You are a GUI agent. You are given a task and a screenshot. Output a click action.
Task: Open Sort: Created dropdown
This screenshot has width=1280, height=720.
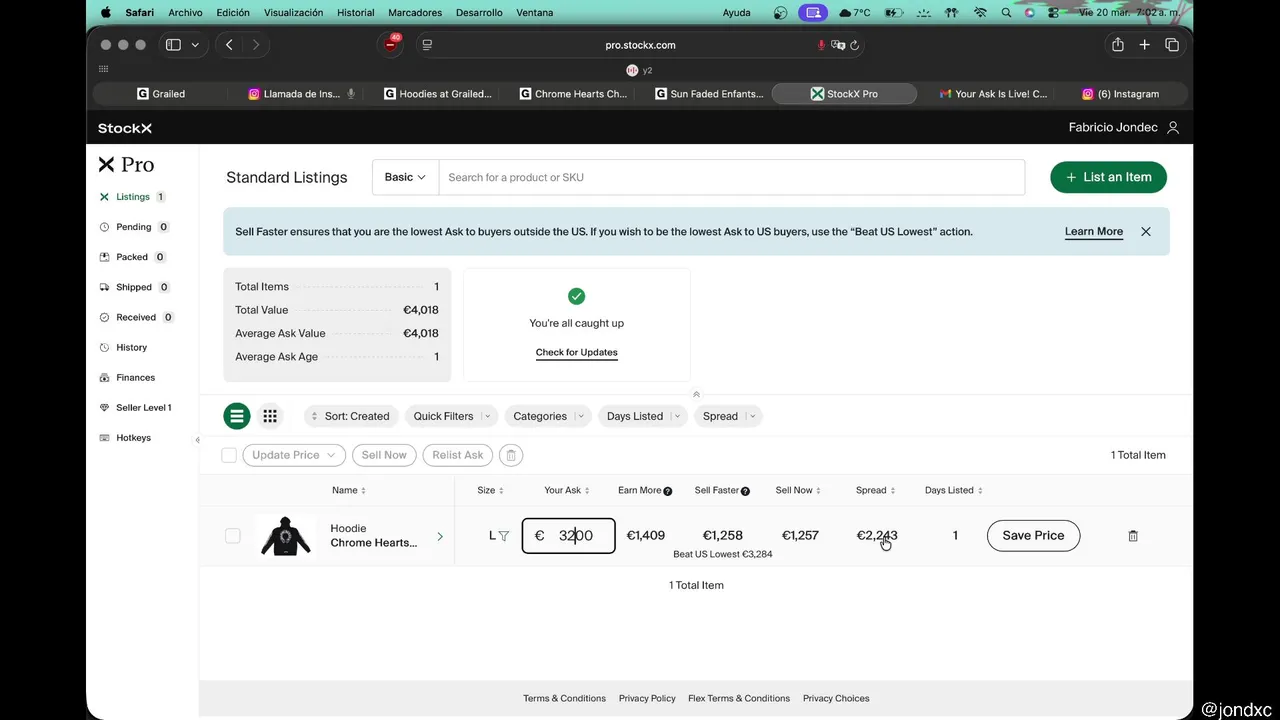[x=350, y=416]
